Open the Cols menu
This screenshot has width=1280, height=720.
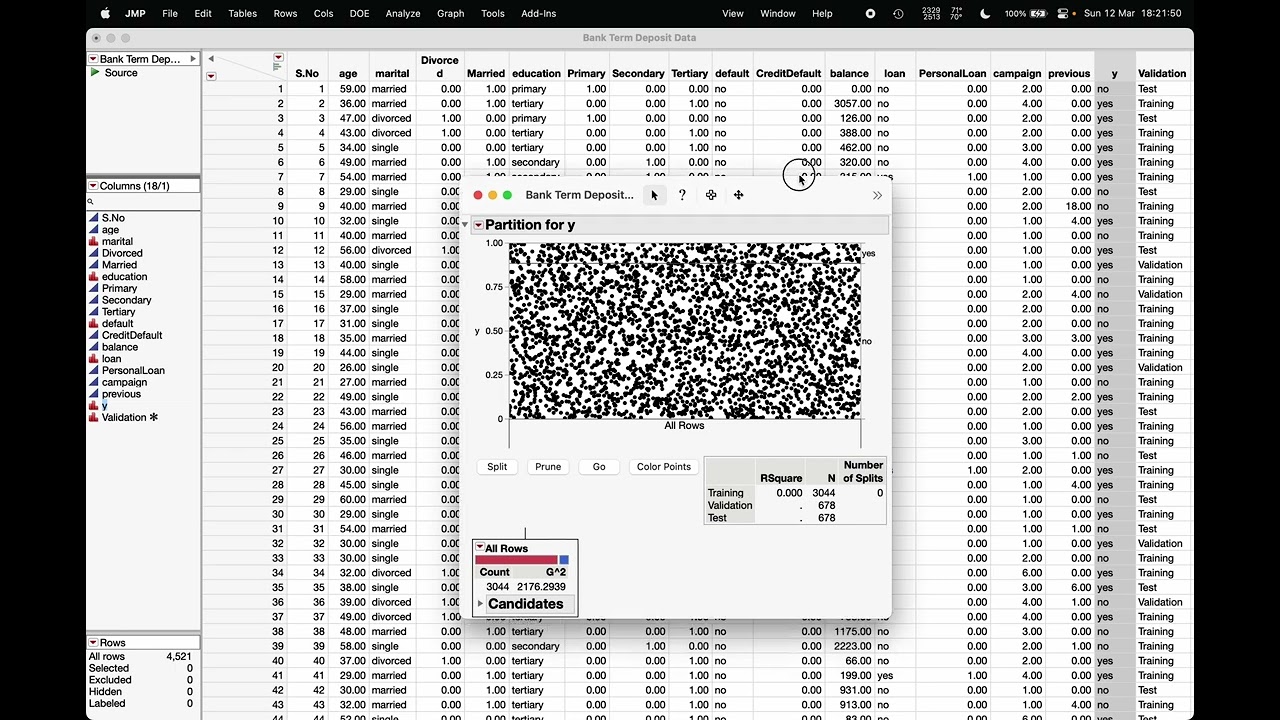323,14
